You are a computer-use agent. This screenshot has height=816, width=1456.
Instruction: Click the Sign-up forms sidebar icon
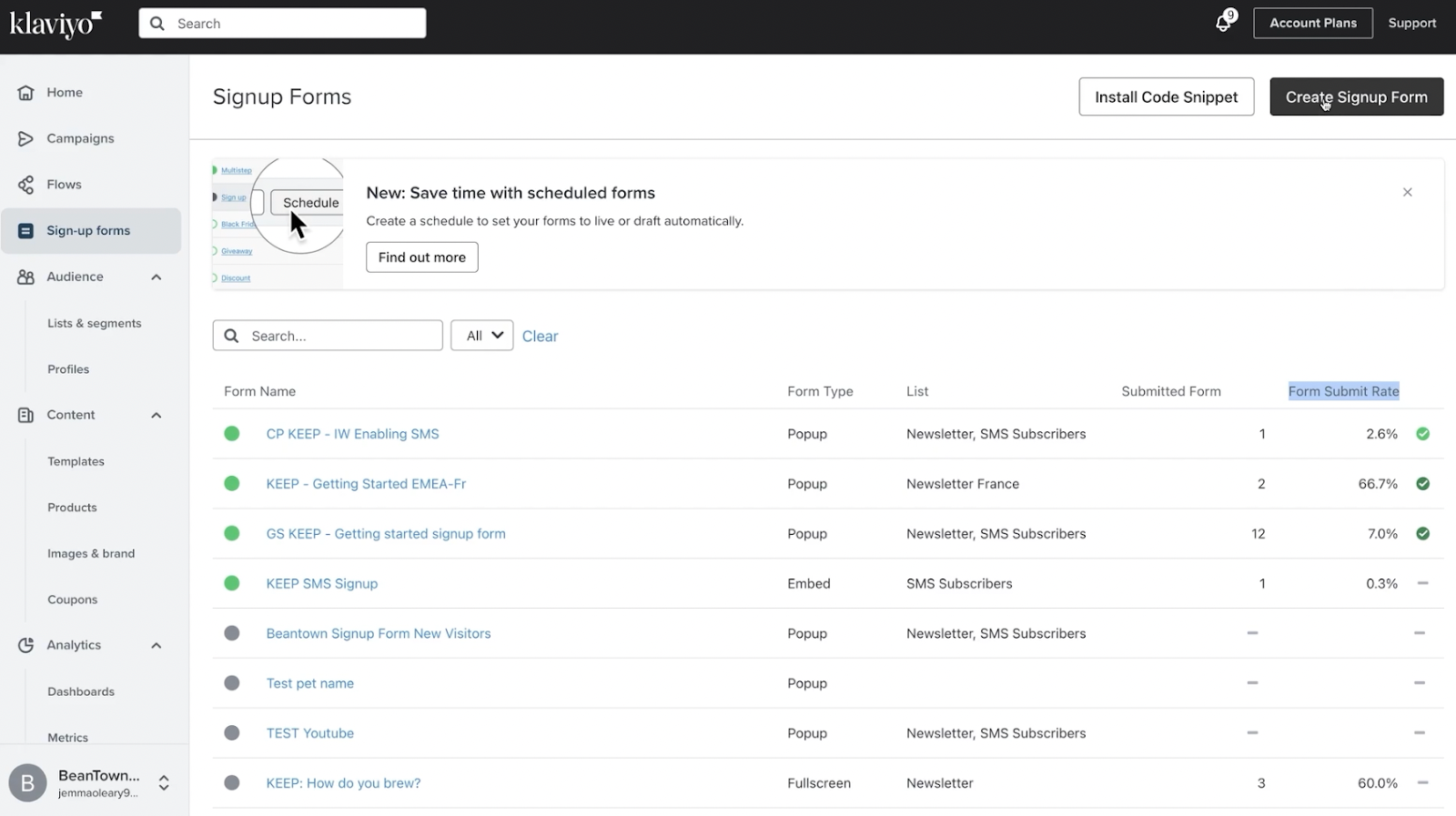[x=25, y=231]
